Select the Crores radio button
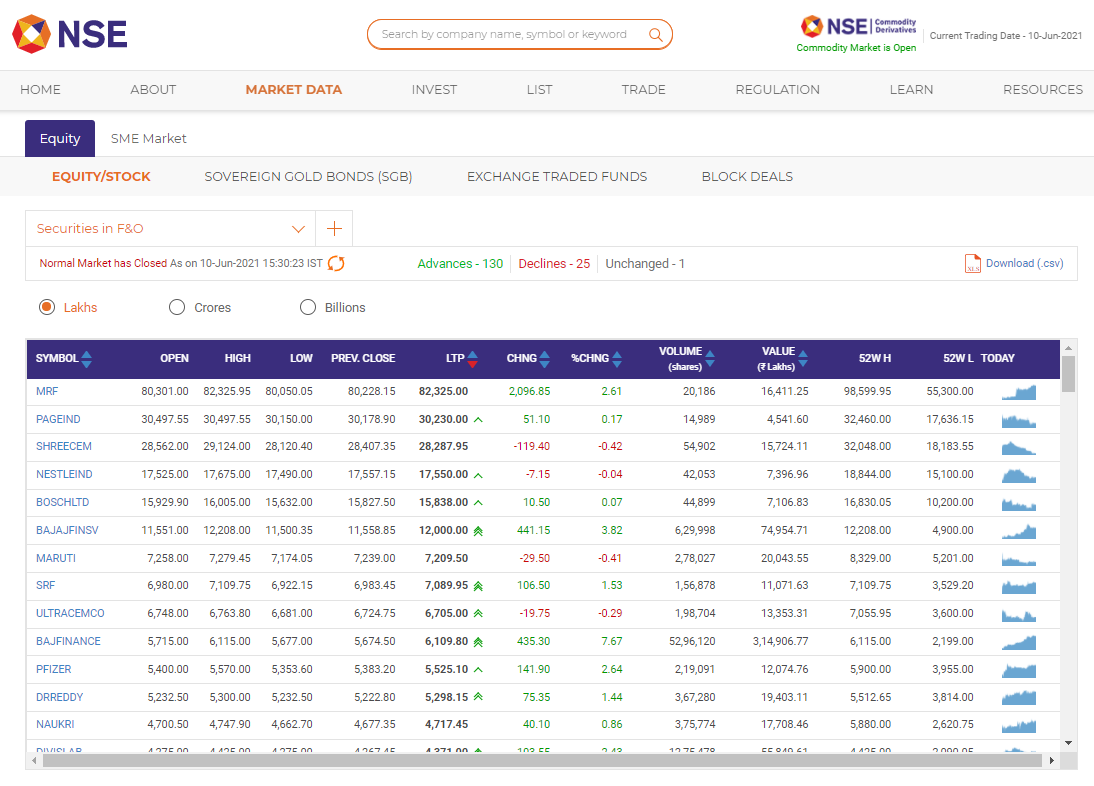Screen dimensions: 1094x786 click(177, 307)
